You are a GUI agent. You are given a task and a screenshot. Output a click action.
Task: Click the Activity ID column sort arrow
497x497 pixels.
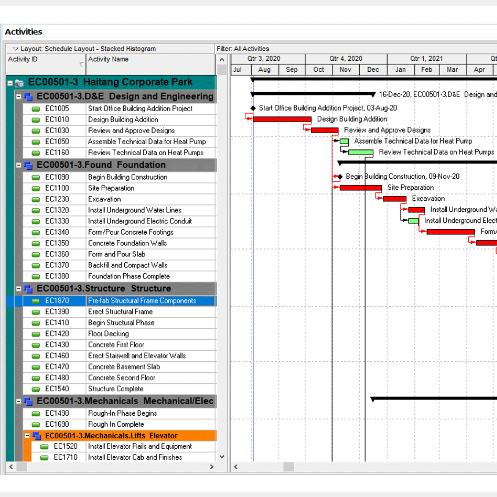[81, 64]
